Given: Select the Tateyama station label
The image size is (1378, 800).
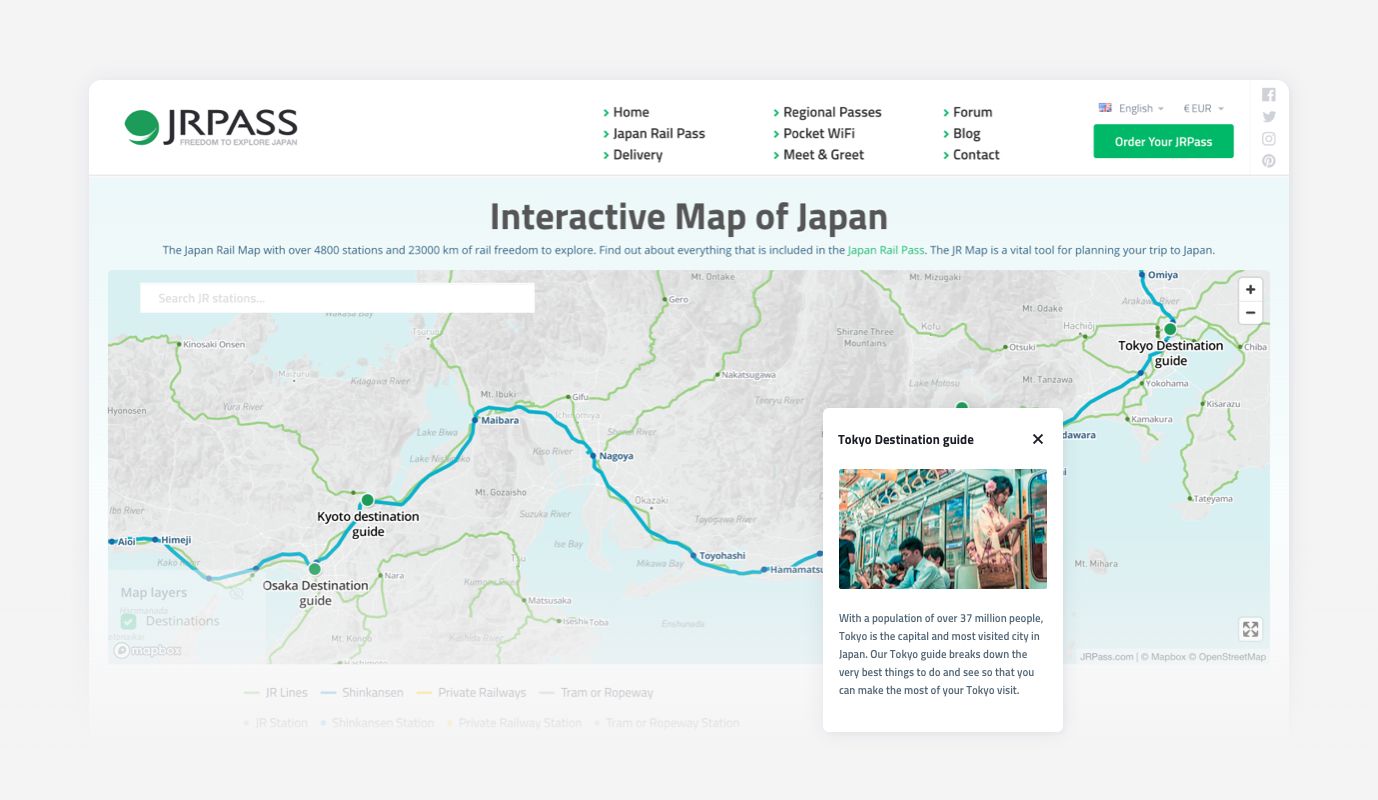Looking at the screenshot, I should (x=1213, y=498).
